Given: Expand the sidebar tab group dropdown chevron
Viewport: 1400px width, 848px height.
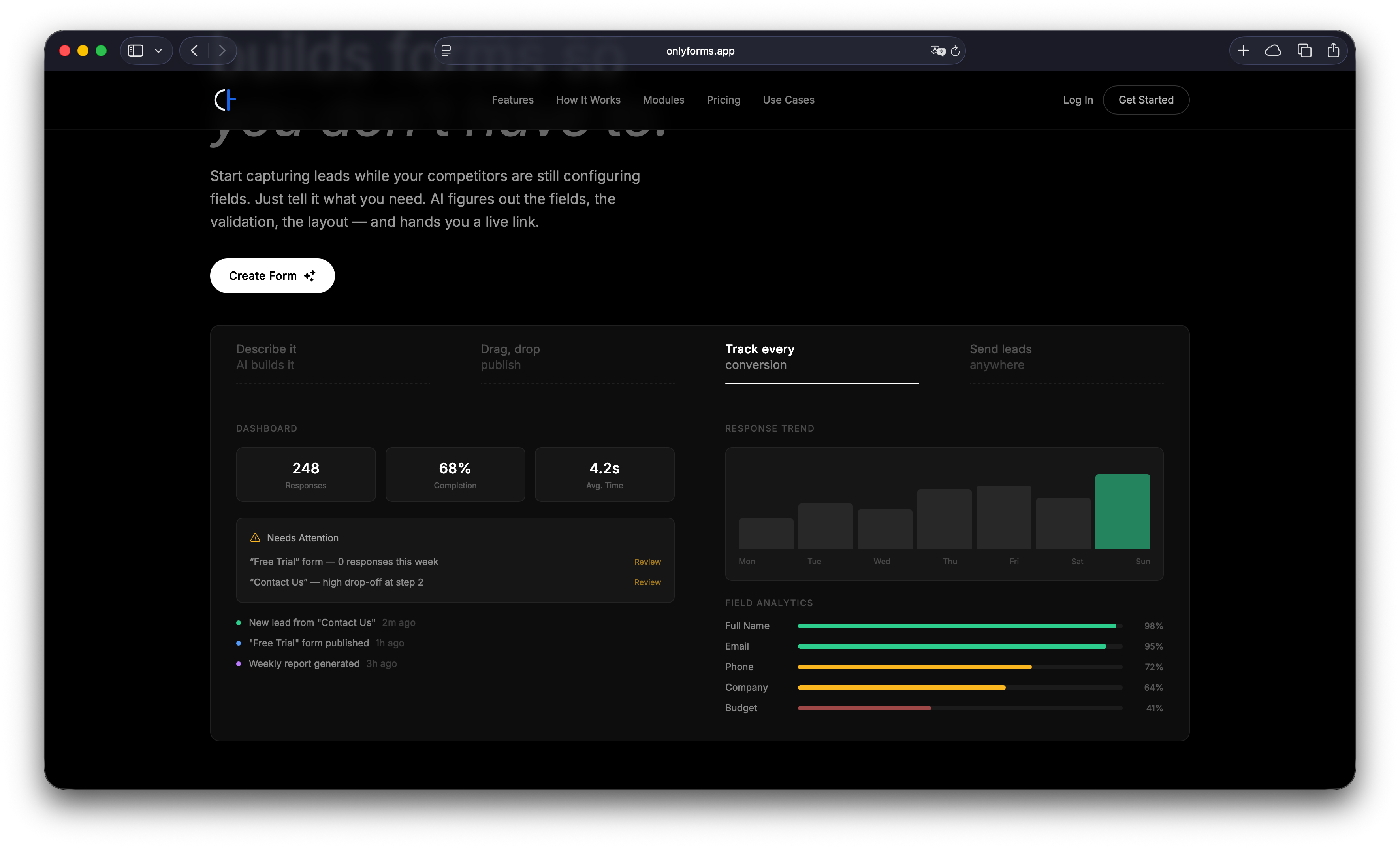Looking at the screenshot, I should tap(158, 51).
